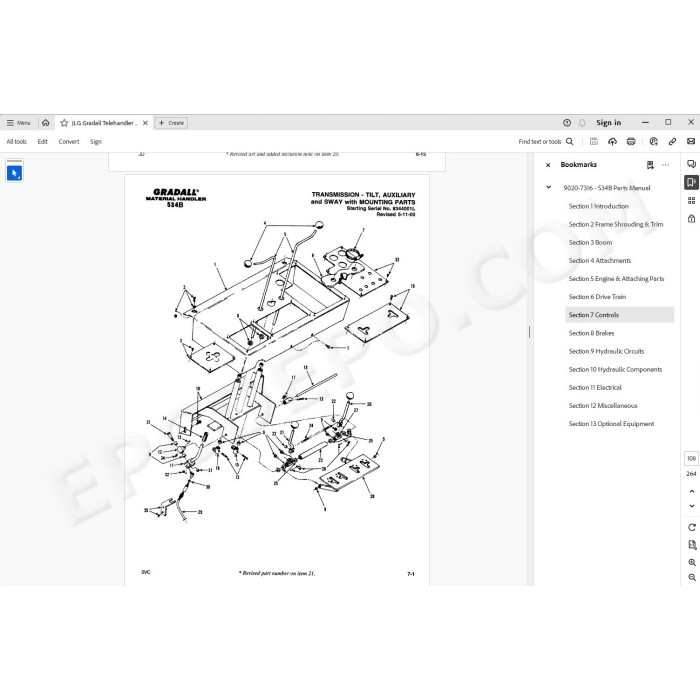Image resolution: width=700 pixels, height=700 pixels.
Task: Click the email envelope icon
Action: 691,142
